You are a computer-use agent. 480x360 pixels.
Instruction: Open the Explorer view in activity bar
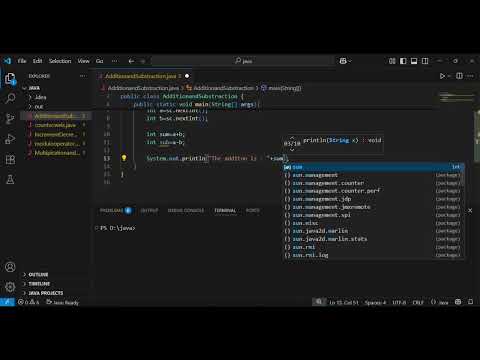(10, 79)
